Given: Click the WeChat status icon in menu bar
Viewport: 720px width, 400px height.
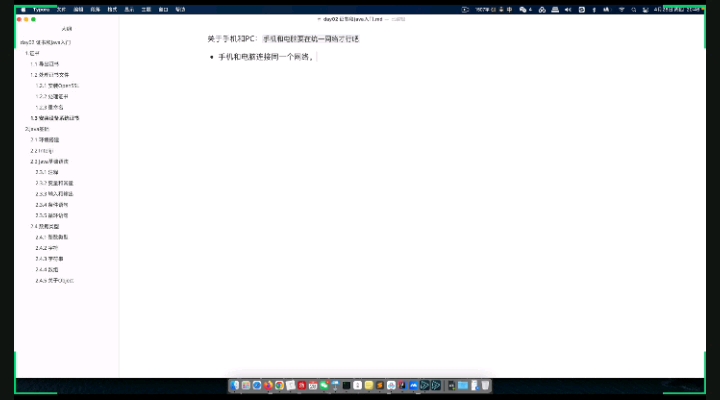Looking at the screenshot, I should (x=523, y=10).
